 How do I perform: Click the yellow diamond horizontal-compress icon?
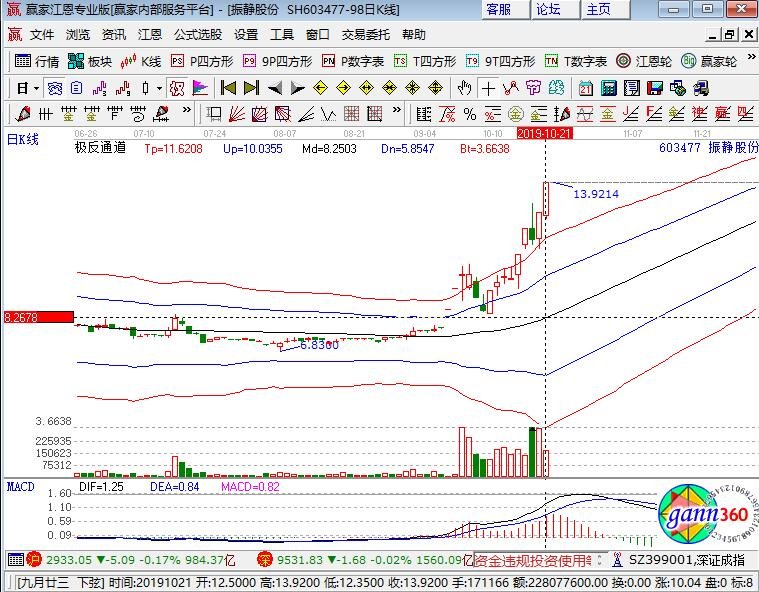pyautogui.click(x=389, y=88)
